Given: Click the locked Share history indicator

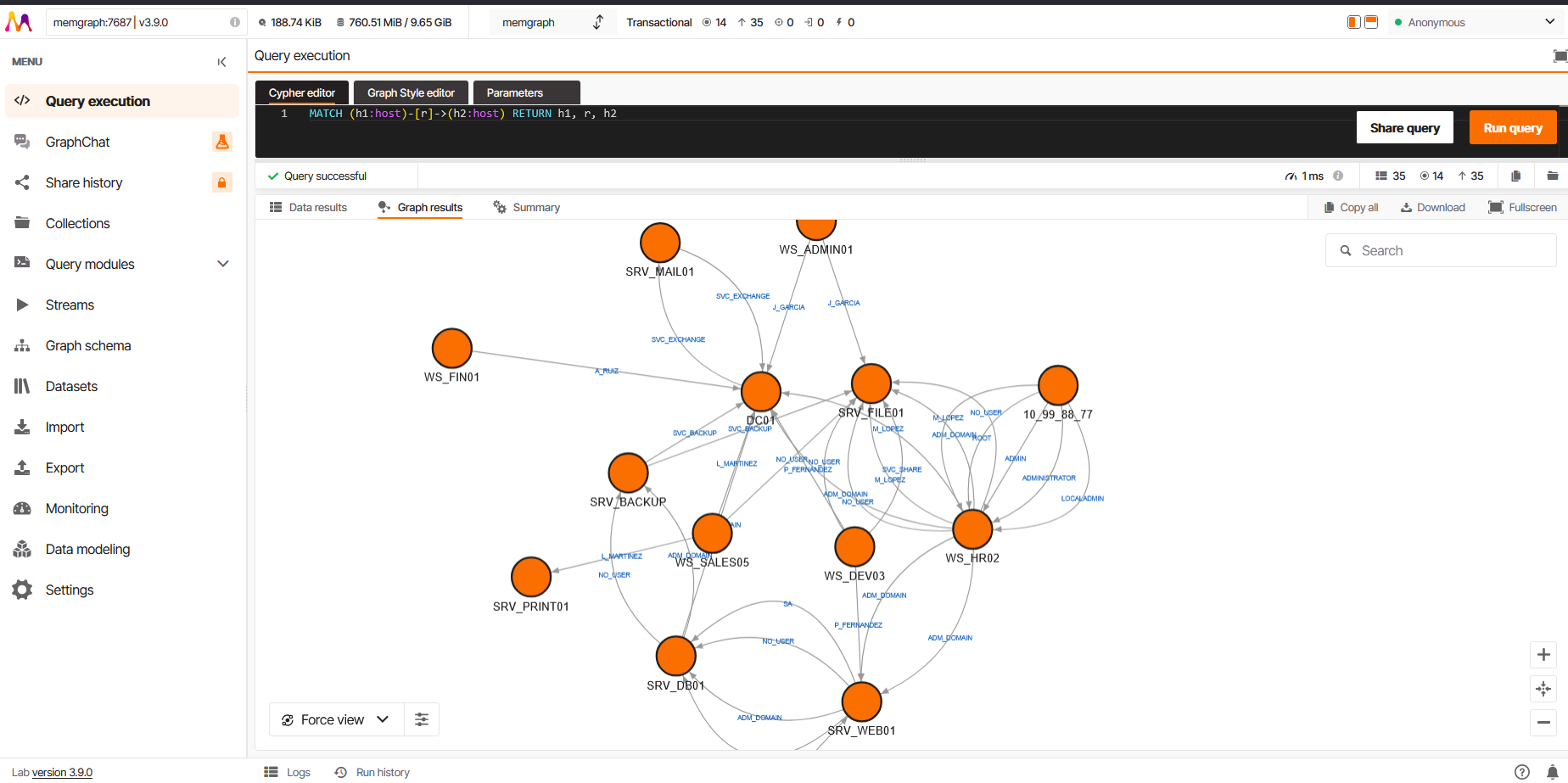Looking at the screenshot, I should (x=221, y=182).
